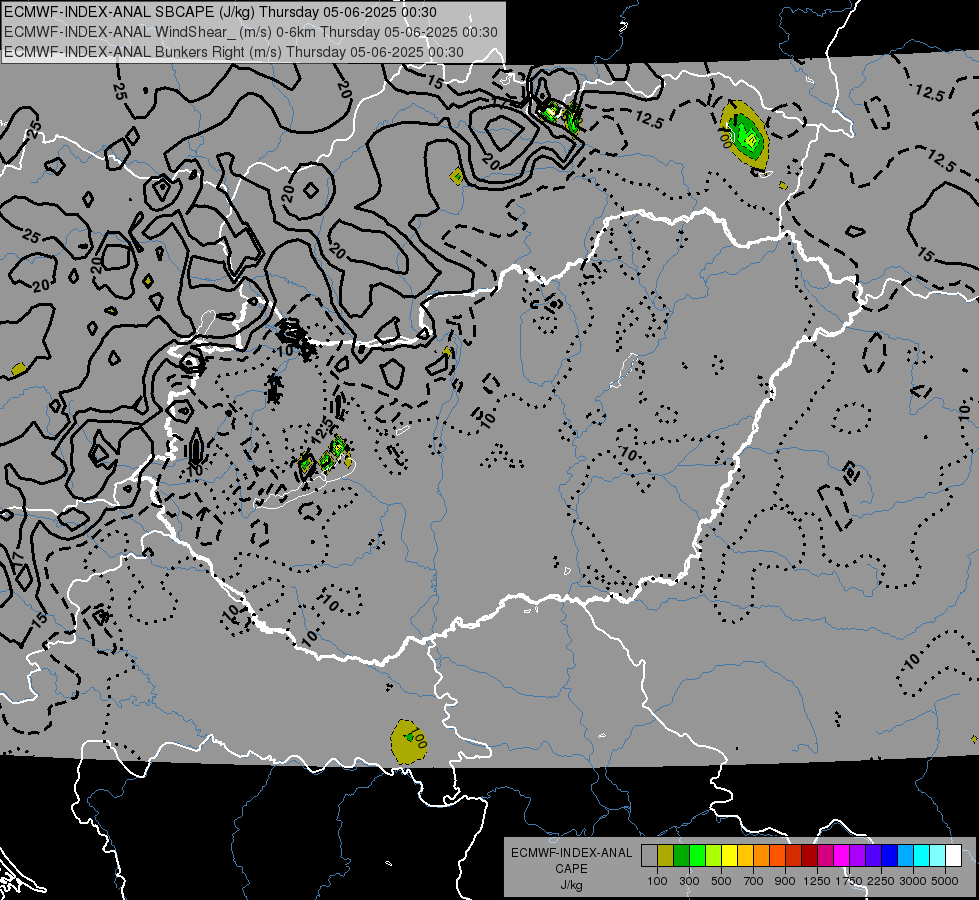
Task: Click the 700 legend tick label
Action: point(754,881)
